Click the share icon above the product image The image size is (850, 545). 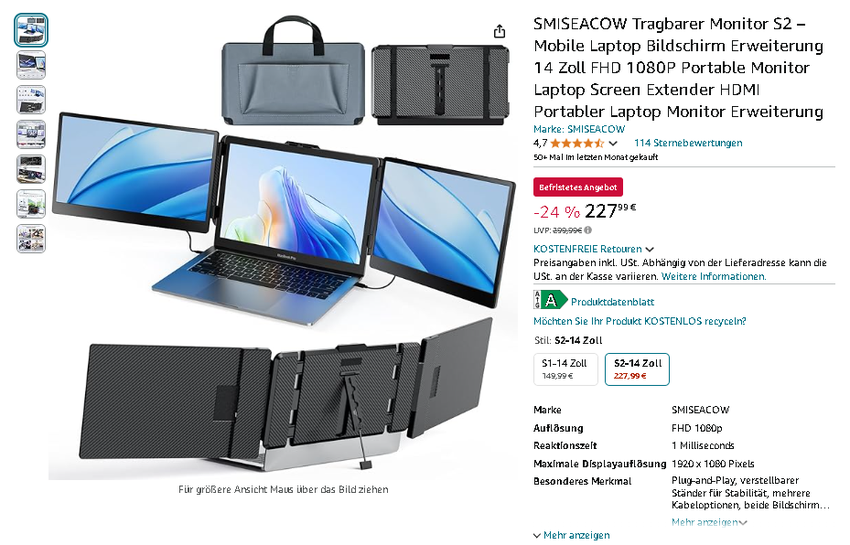click(x=499, y=31)
